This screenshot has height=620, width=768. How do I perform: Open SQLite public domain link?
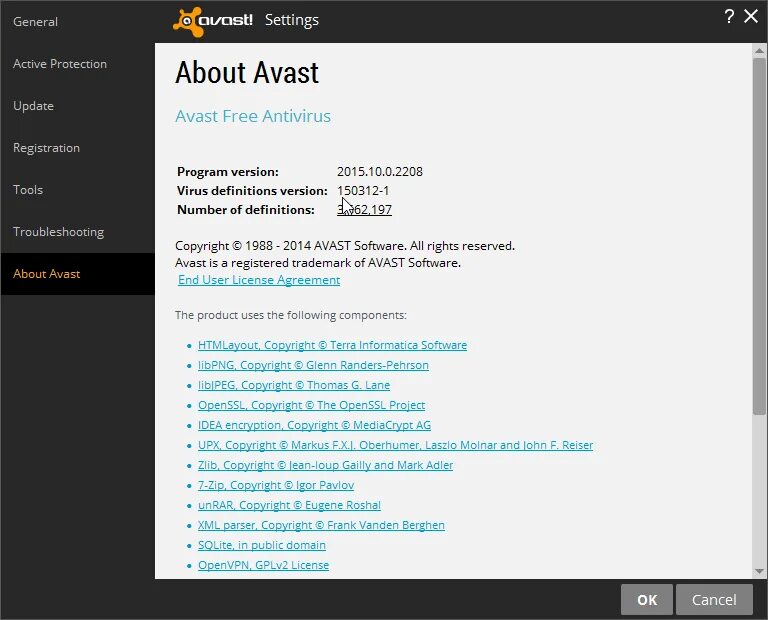click(262, 545)
